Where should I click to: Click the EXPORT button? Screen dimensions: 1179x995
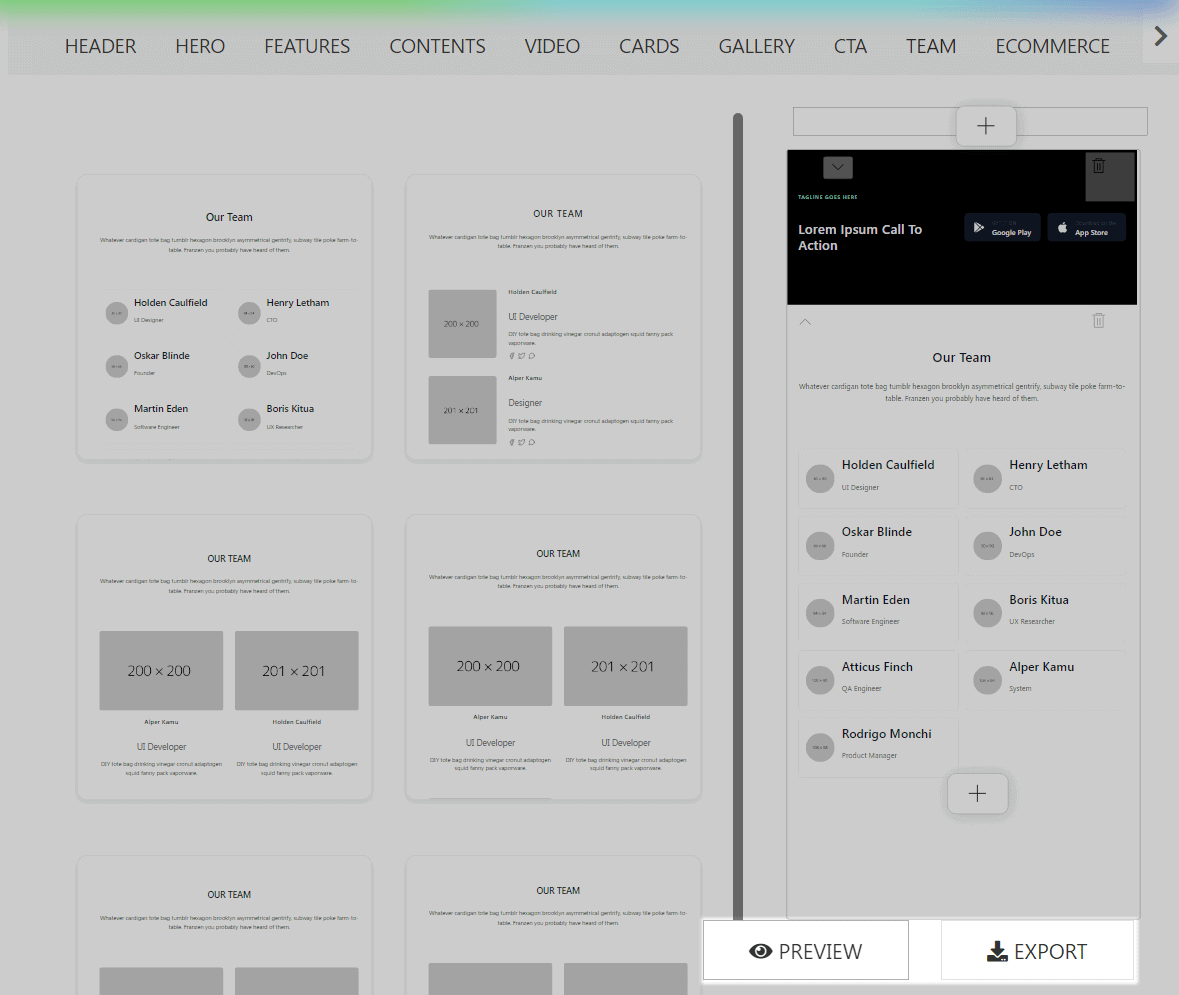[x=1037, y=951]
